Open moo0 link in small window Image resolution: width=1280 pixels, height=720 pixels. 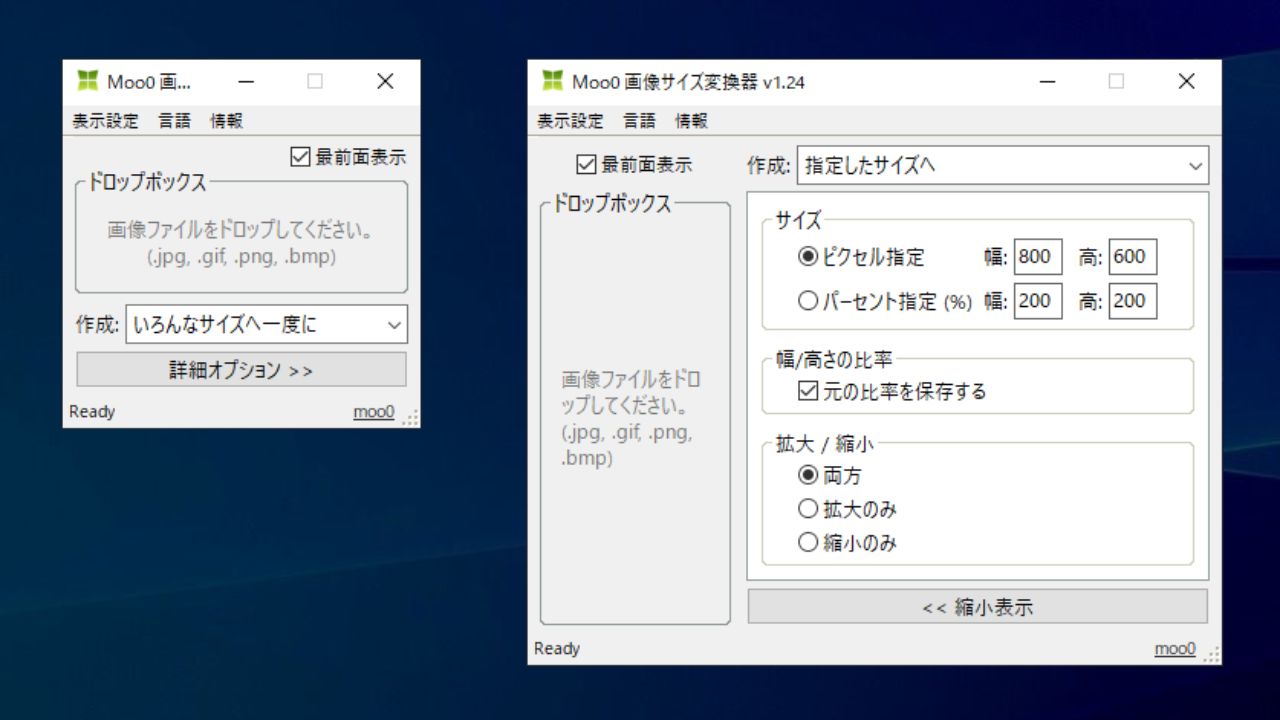click(374, 412)
